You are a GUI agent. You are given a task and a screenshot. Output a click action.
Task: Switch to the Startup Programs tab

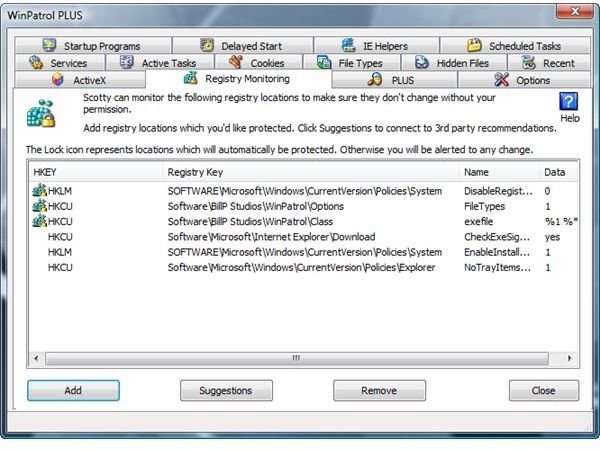(93, 46)
